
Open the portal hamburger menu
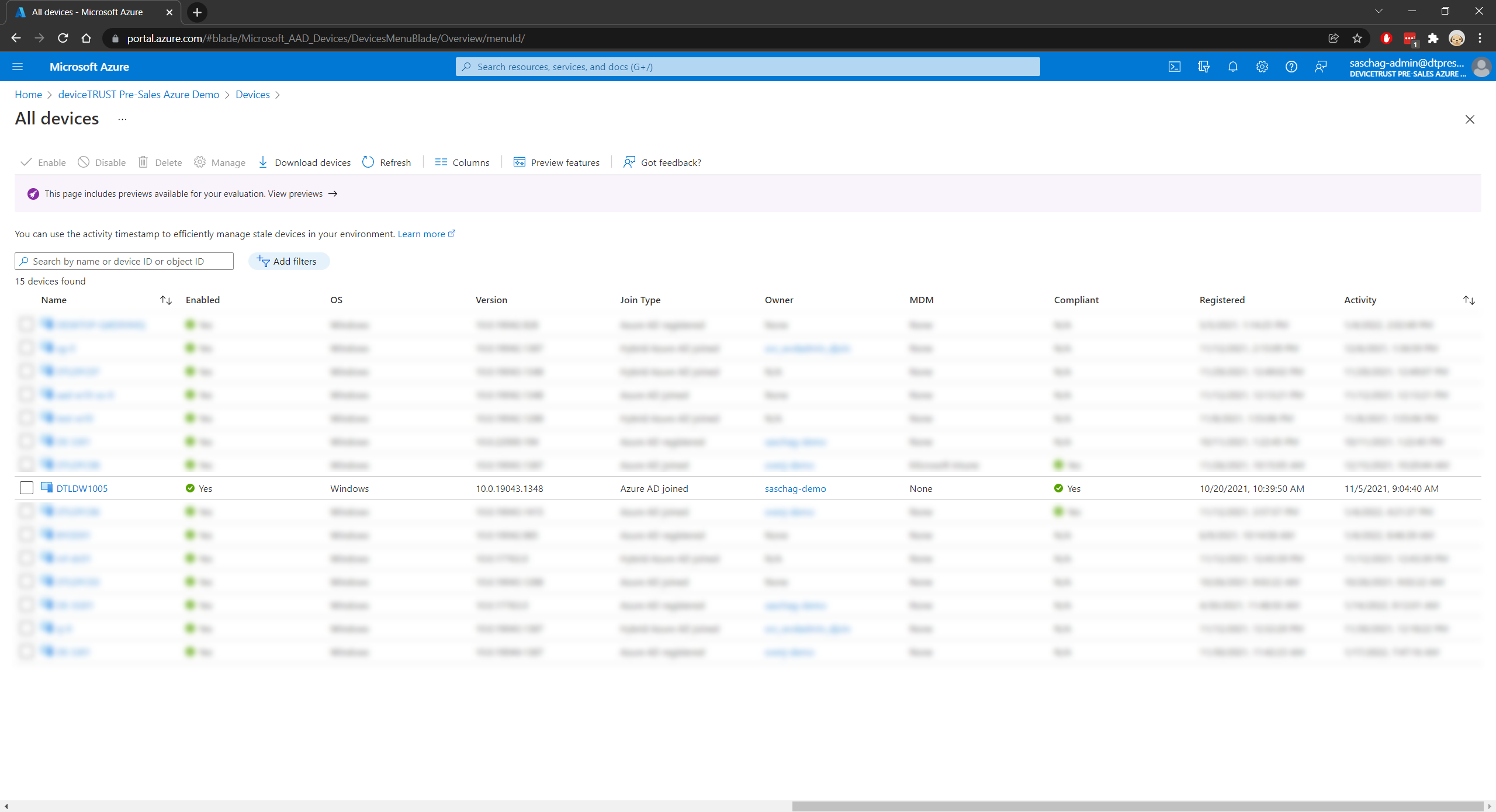pos(18,66)
